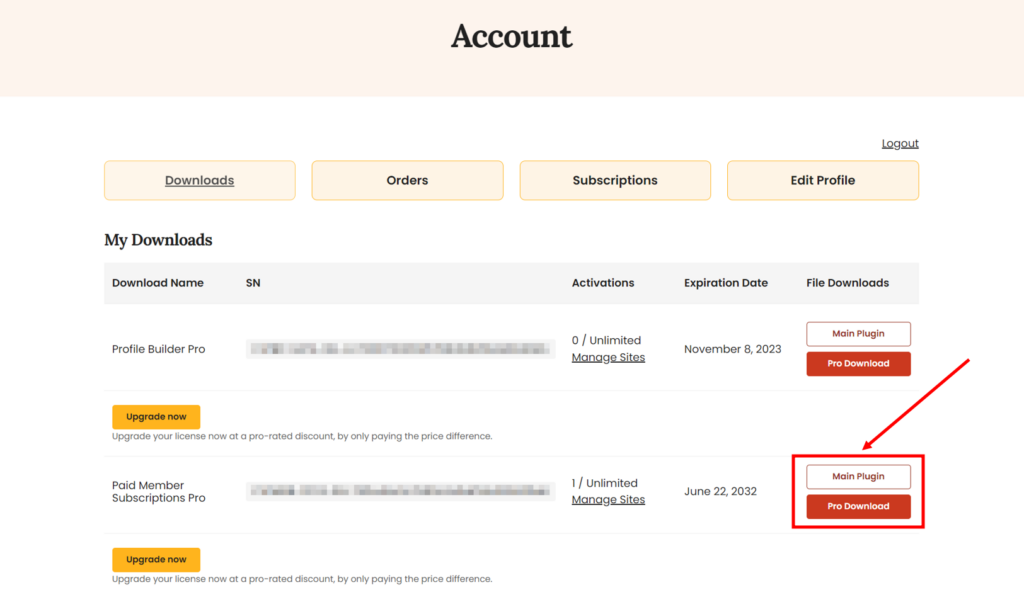Click the Paid Member Subscriptions Pro name
The image size is (1024, 602).
[x=158, y=492]
